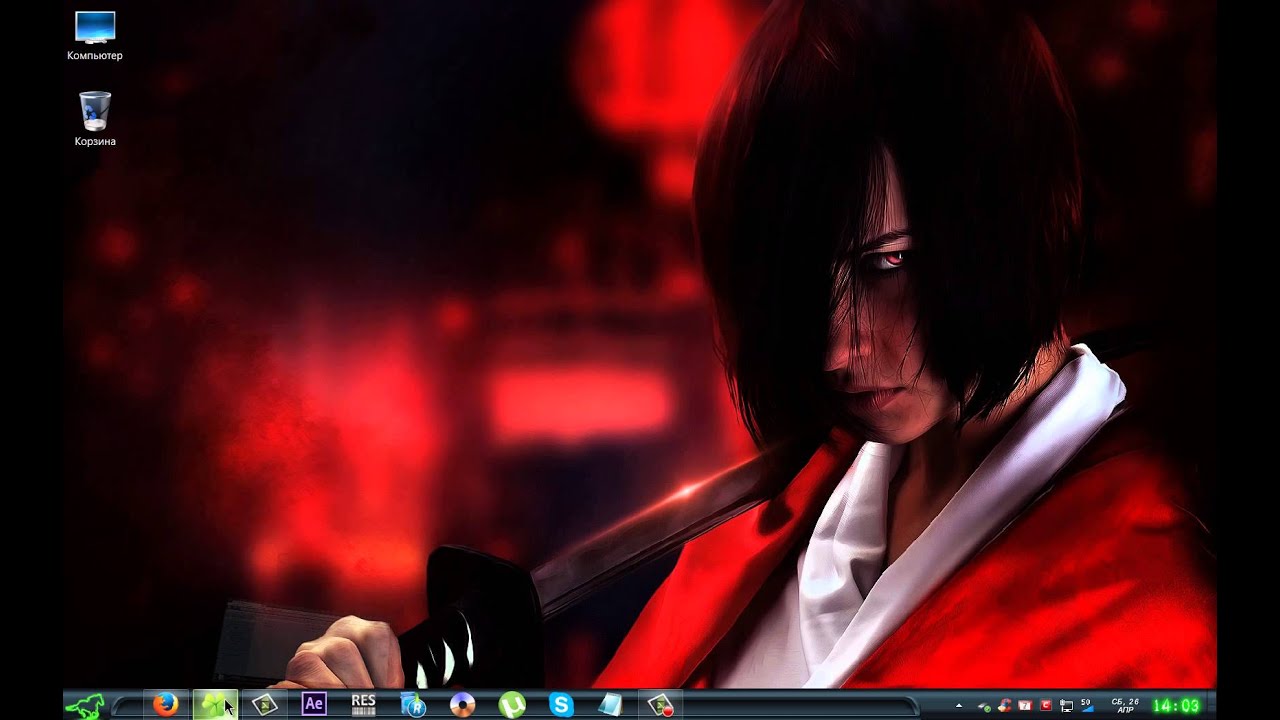Launch uTorrent from the taskbar

coord(512,705)
